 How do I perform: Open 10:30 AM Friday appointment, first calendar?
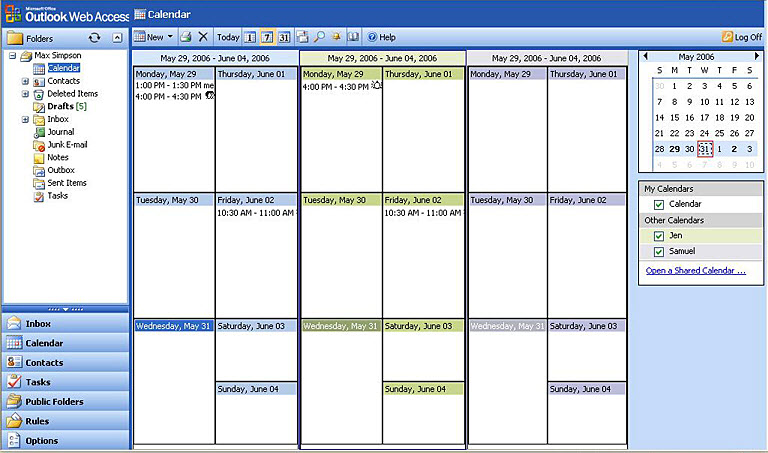256,213
